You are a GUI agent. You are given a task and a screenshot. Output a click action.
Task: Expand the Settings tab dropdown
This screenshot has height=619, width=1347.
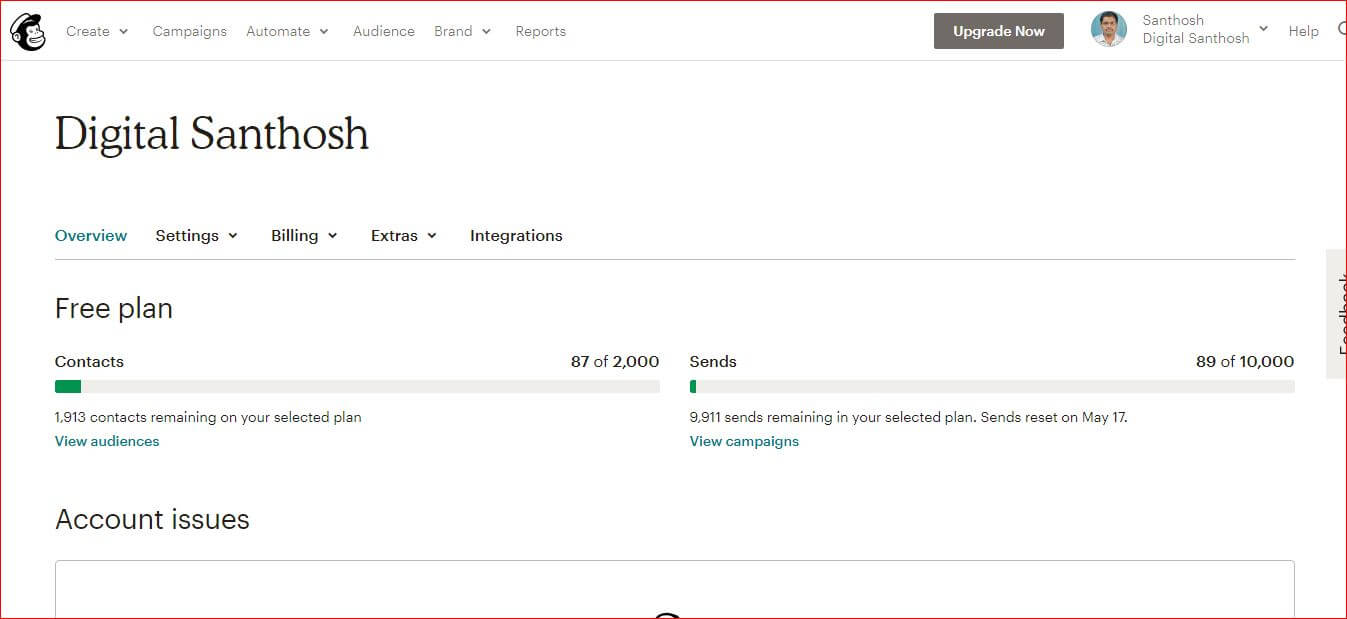tap(197, 236)
